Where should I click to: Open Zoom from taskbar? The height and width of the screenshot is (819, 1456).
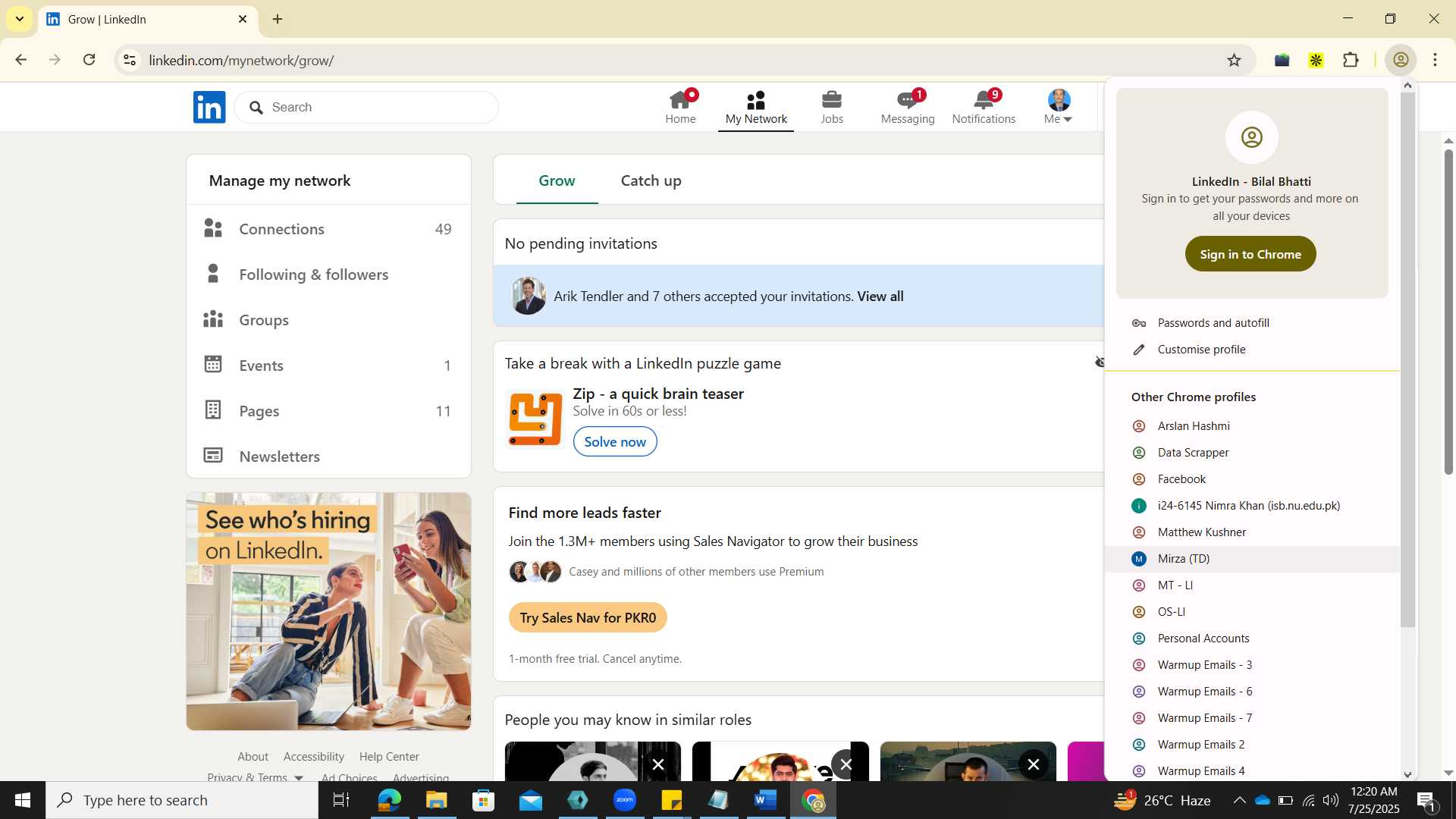[x=625, y=800]
